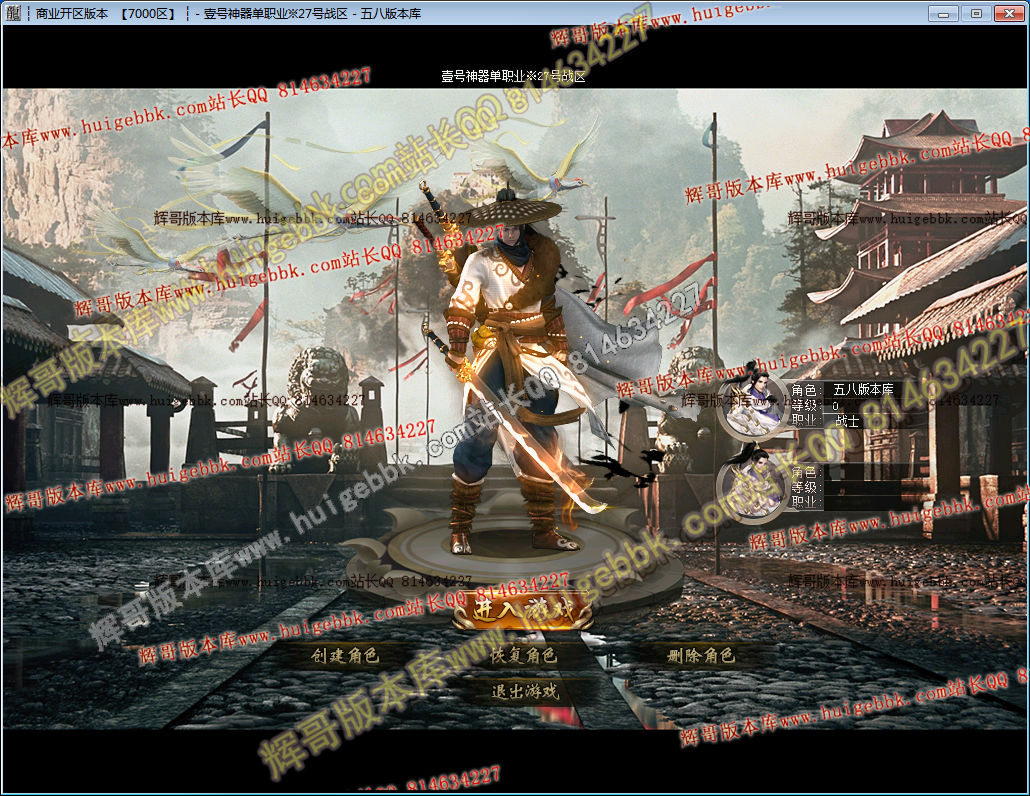Click the 进入游戏 enter game button
Viewport: 1030px width, 796px height.
(524, 611)
